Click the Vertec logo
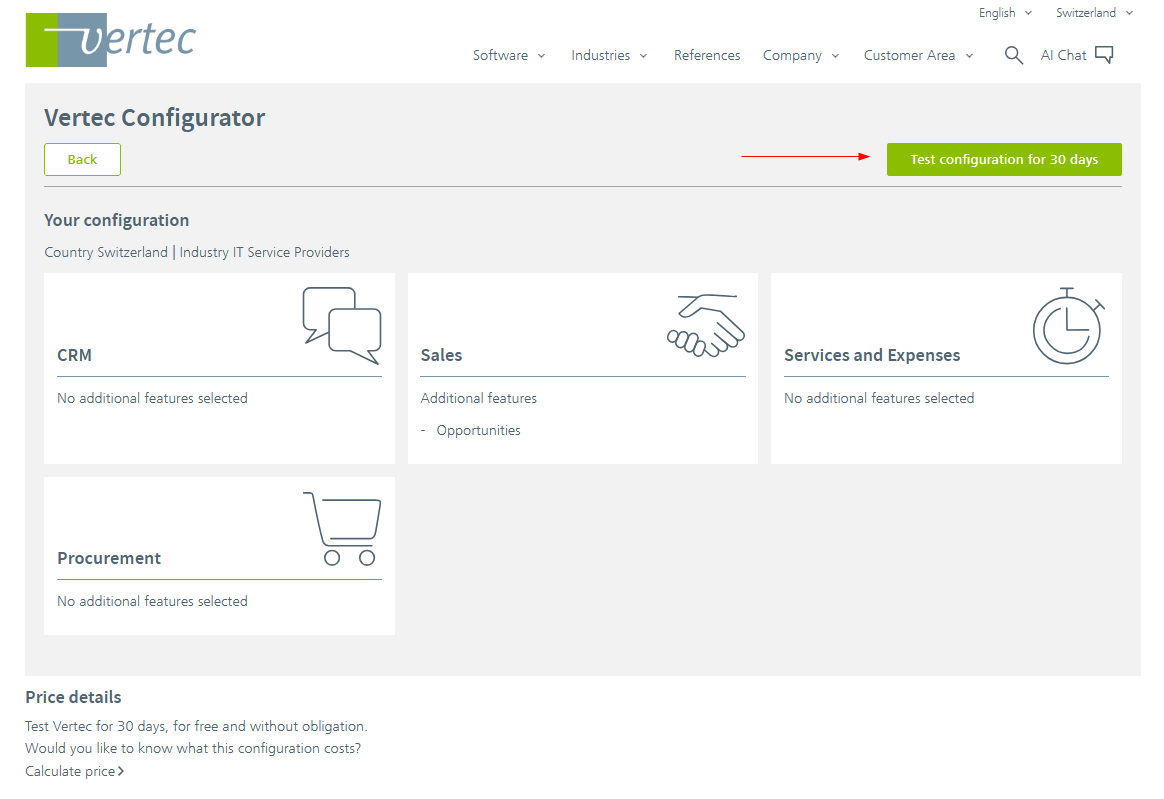This screenshot has height=799, width=1164. [111, 40]
